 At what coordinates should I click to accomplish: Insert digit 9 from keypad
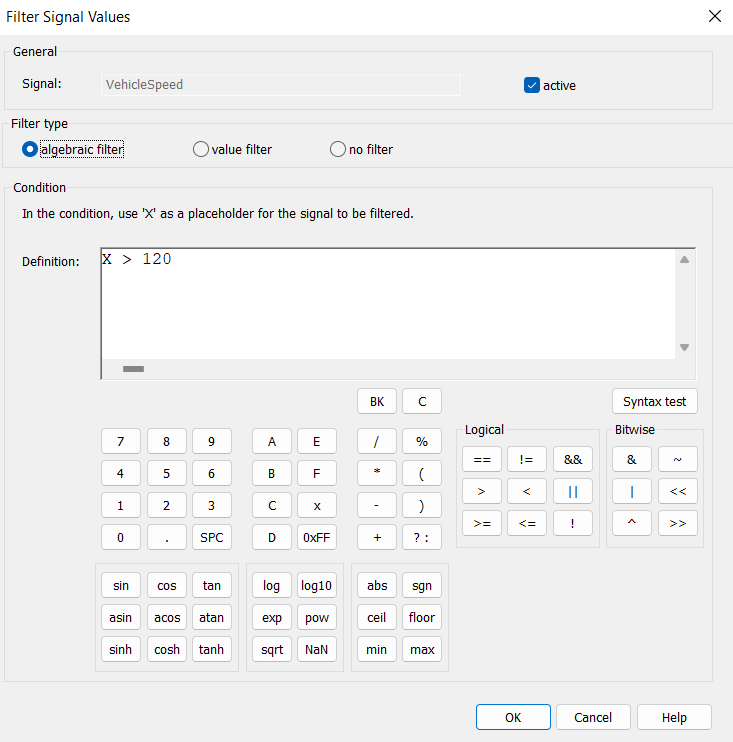tap(212, 442)
